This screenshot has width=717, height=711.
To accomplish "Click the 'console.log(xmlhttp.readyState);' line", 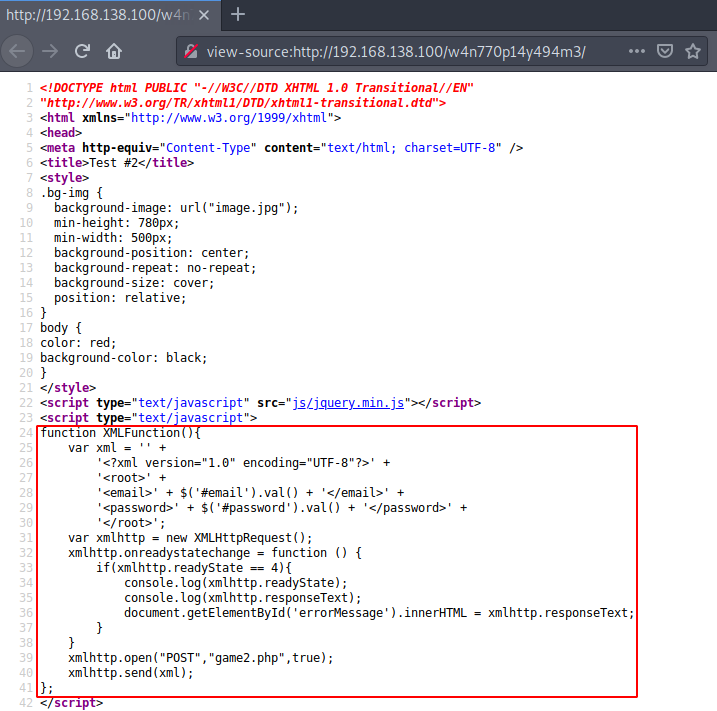I will point(235,583).
